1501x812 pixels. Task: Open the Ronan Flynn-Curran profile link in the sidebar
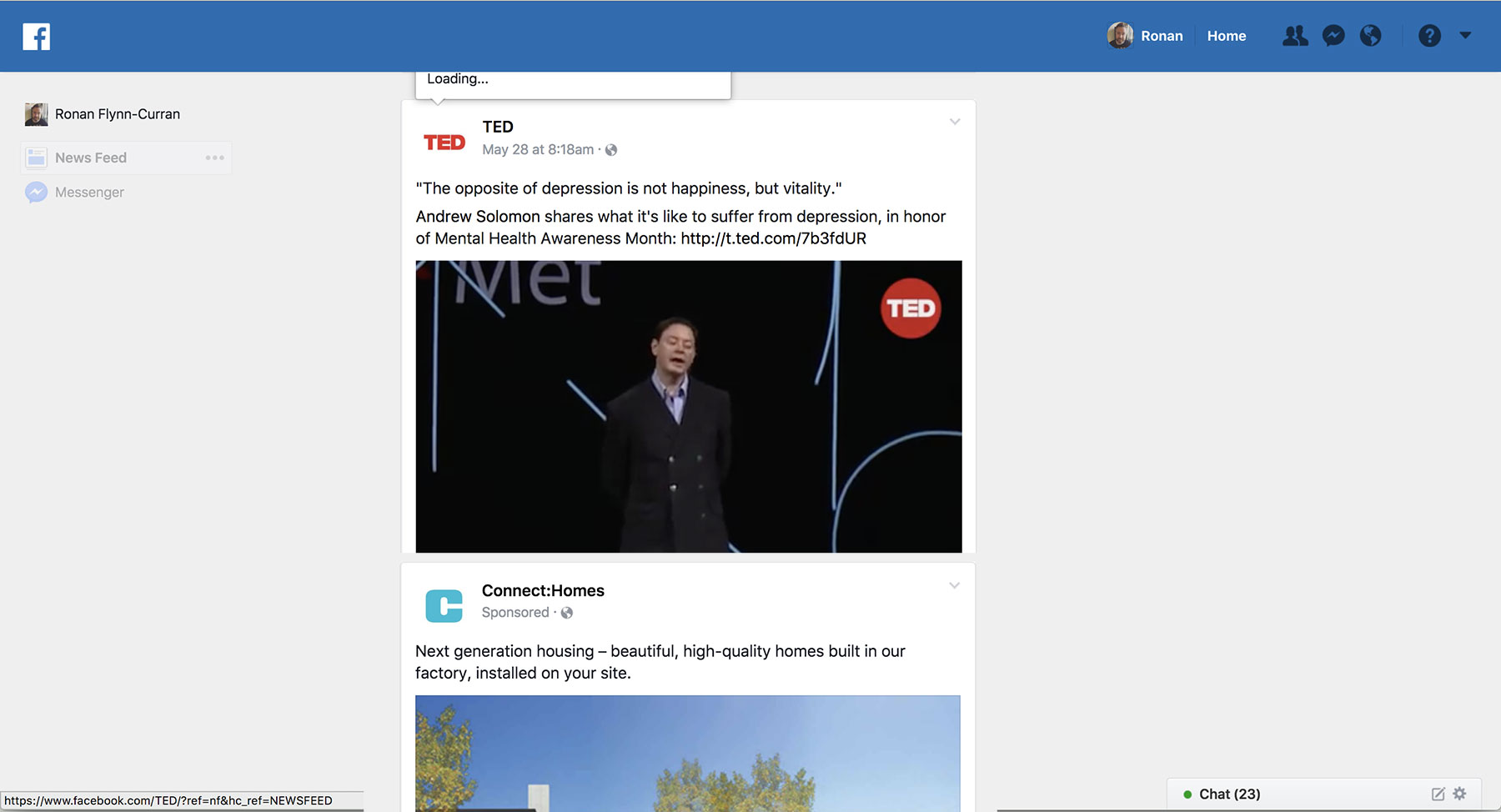click(118, 114)
